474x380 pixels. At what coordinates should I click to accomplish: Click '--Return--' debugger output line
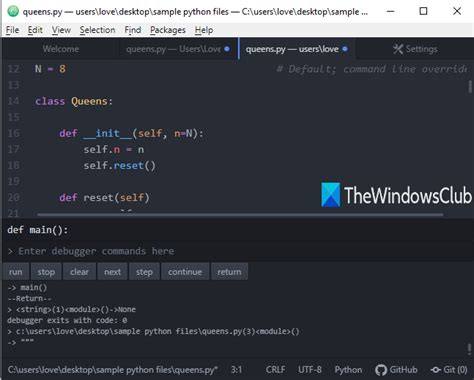click(x=30, y=298)
